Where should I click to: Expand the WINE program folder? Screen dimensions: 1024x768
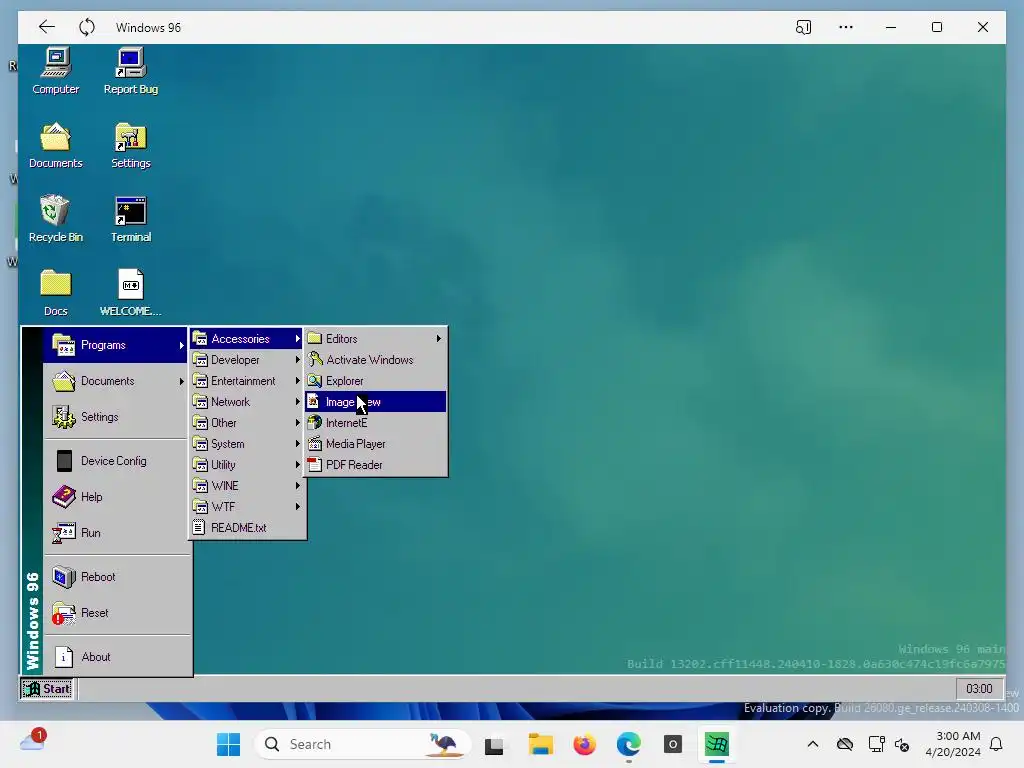(247, 485)
